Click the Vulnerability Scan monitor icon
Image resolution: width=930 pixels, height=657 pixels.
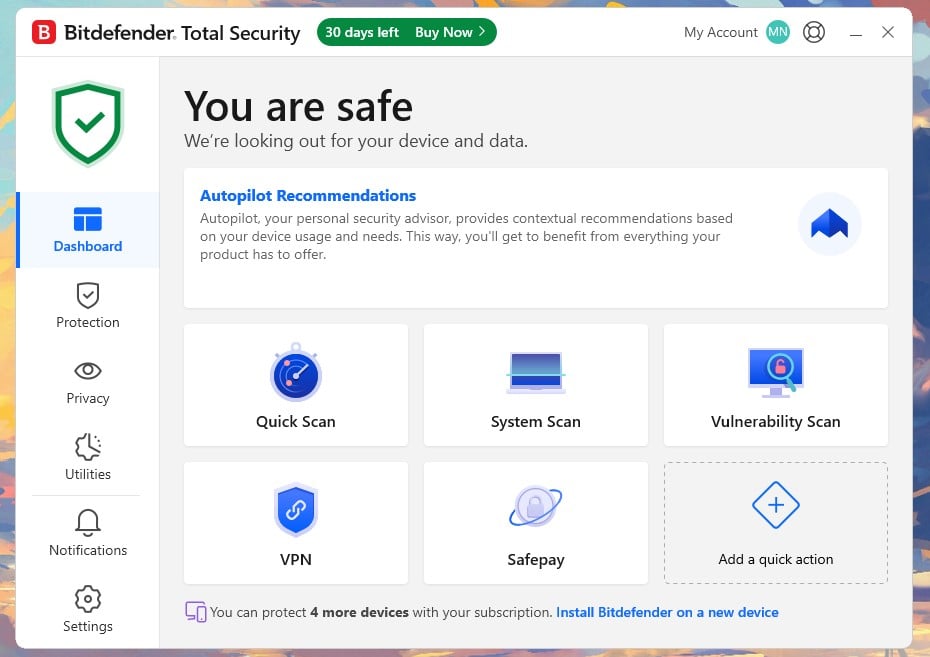click(776, 373)
